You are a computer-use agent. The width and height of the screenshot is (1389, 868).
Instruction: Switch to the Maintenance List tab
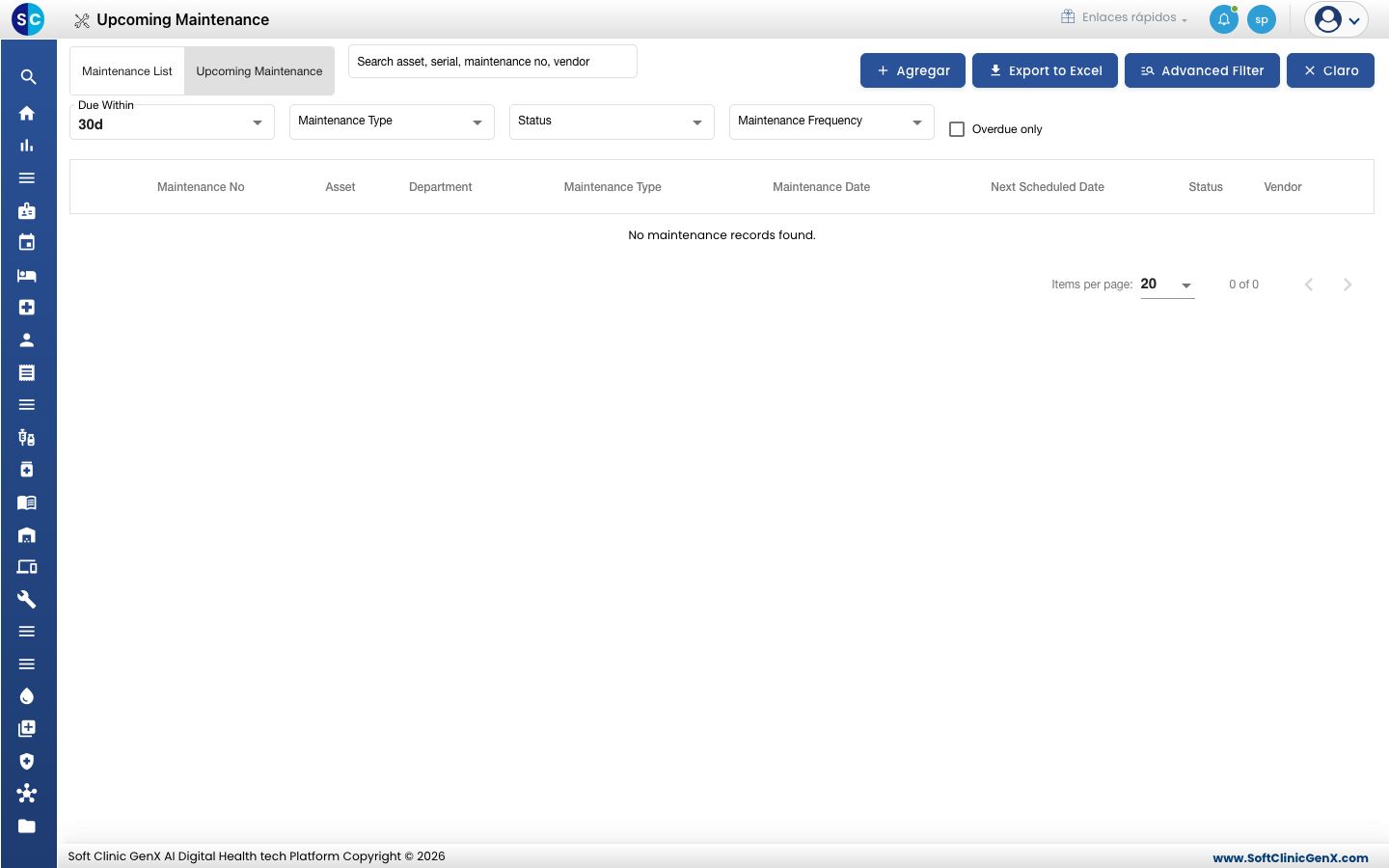click(x=127, y=71)
